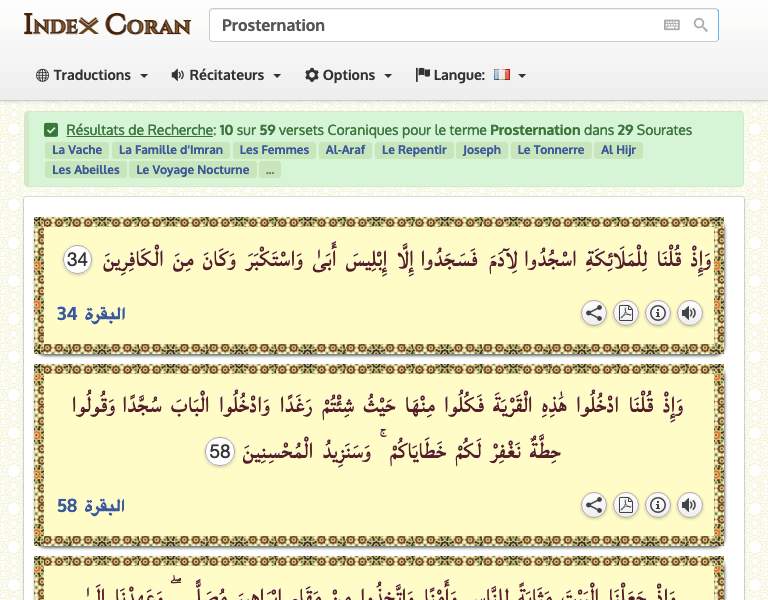The width and height of the screenshot is (768, 600).
Task: Export verse 58 as PDF
Action: click(x=625, y=505)
